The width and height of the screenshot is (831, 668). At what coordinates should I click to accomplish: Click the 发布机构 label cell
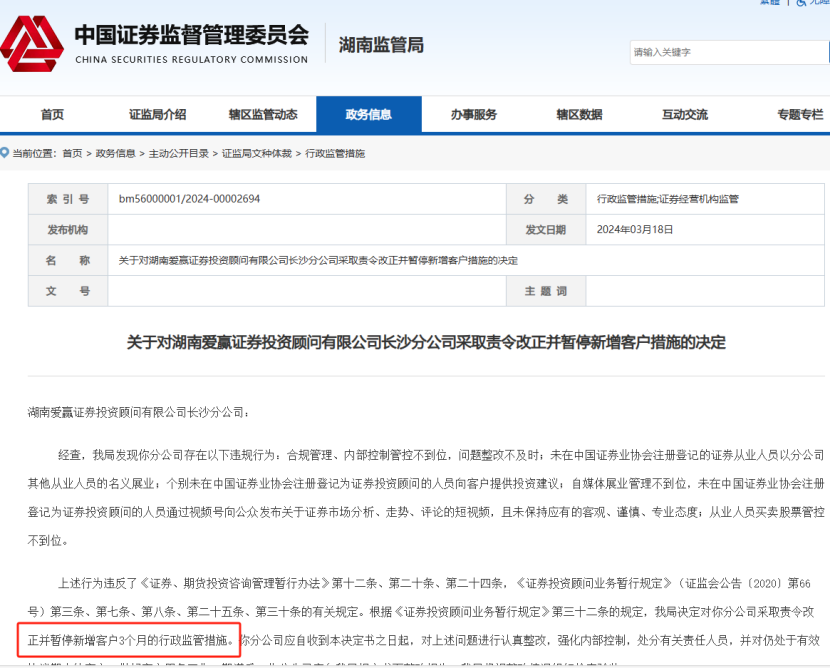68,230
